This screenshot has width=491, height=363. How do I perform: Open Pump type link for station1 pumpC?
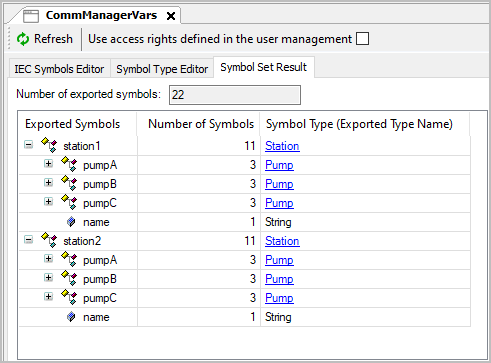click(x=279, y=203)
